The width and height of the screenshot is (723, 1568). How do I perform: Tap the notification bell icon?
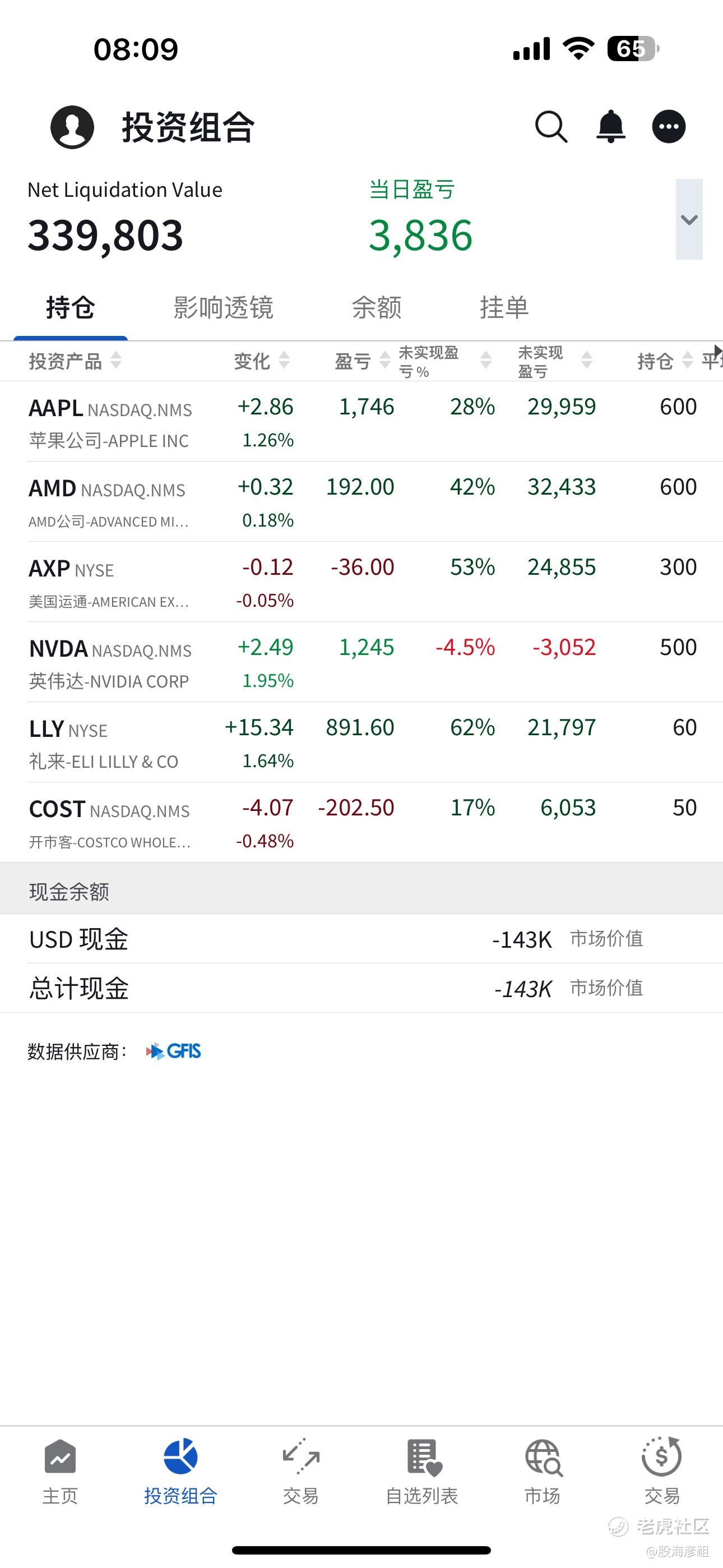pyautogui.click(x=610, y=127)
